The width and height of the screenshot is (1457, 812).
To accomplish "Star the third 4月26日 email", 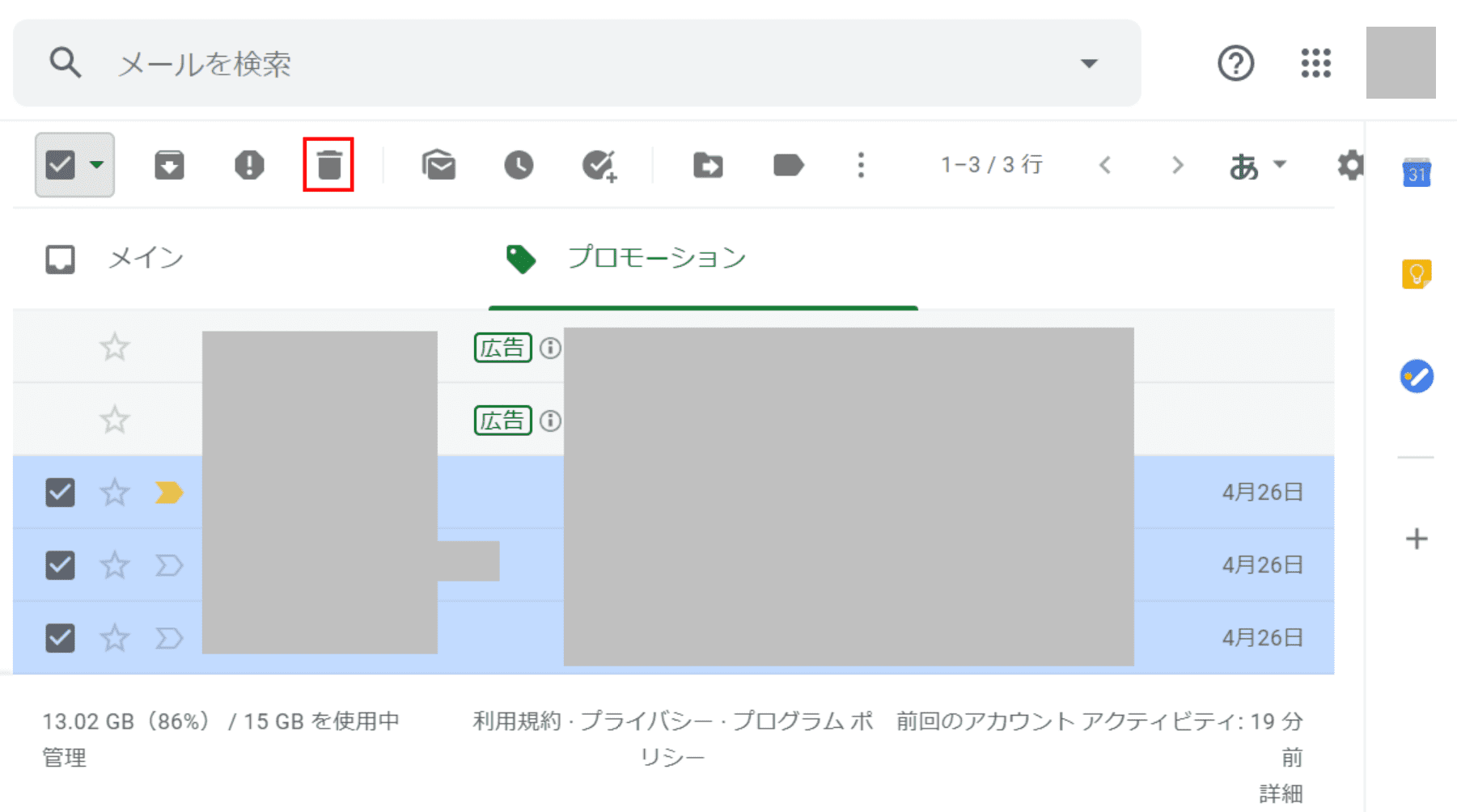I will tap(114, 638).
